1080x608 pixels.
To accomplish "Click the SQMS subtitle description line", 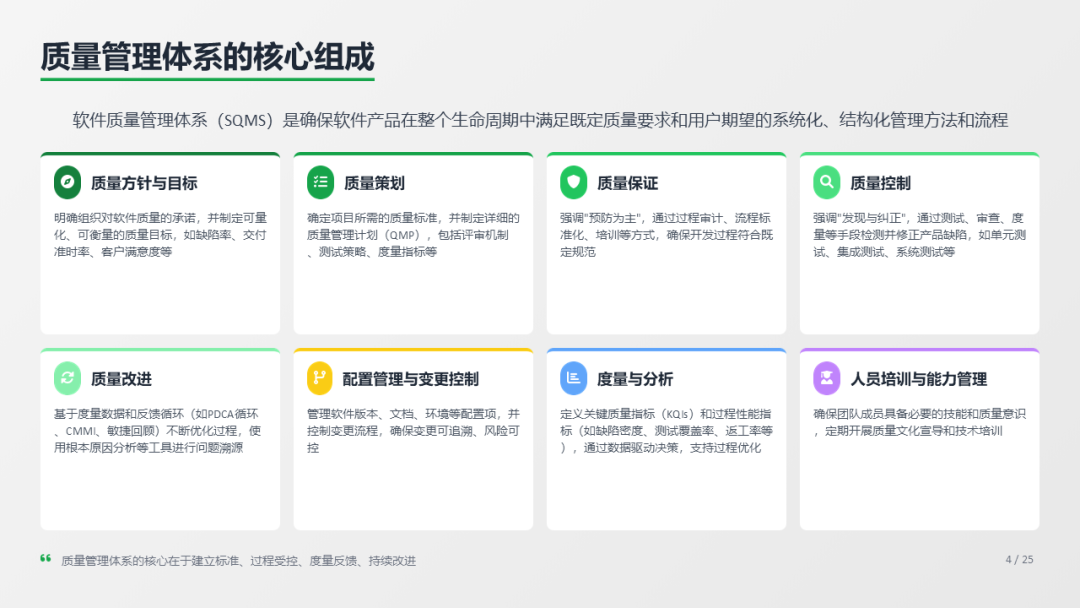I will click(540, 121).
